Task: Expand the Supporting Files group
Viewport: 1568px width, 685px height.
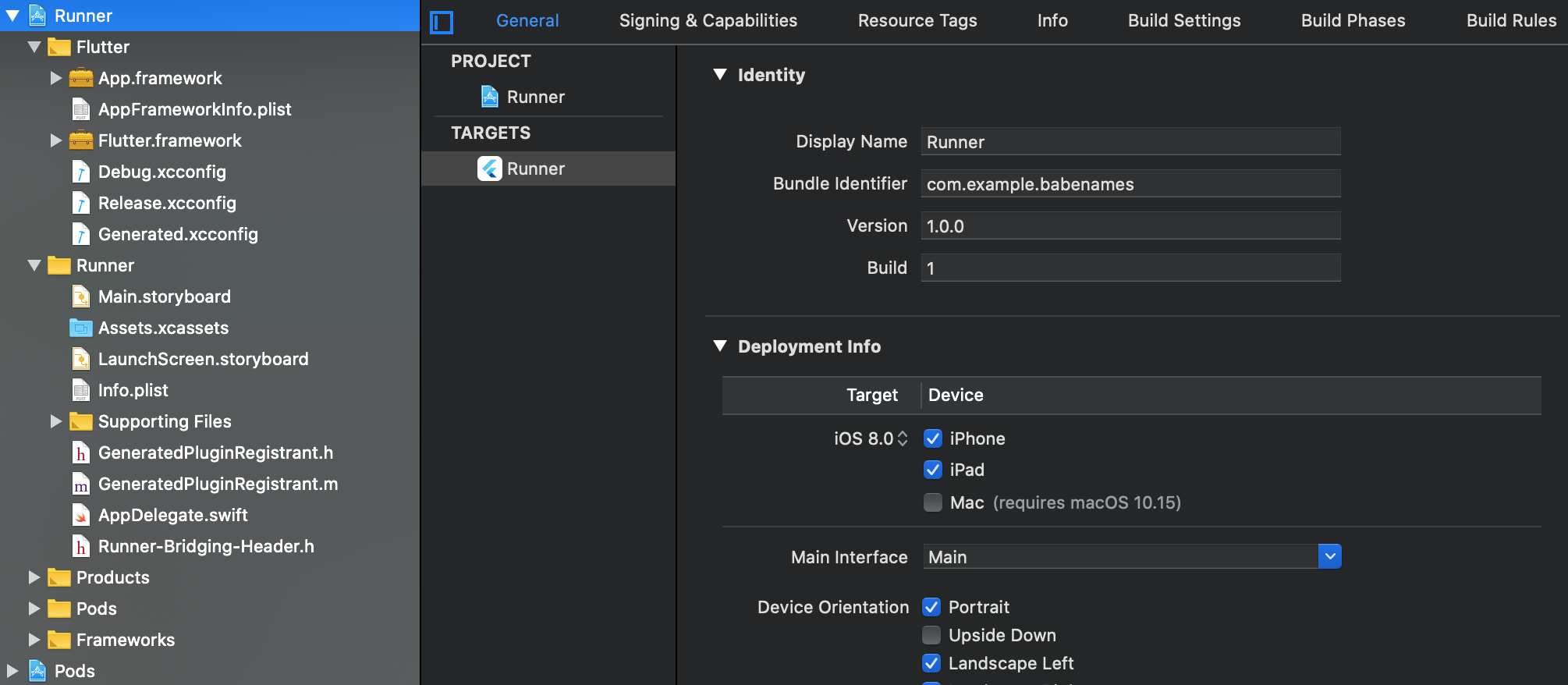Action: [x=55, y=421]
